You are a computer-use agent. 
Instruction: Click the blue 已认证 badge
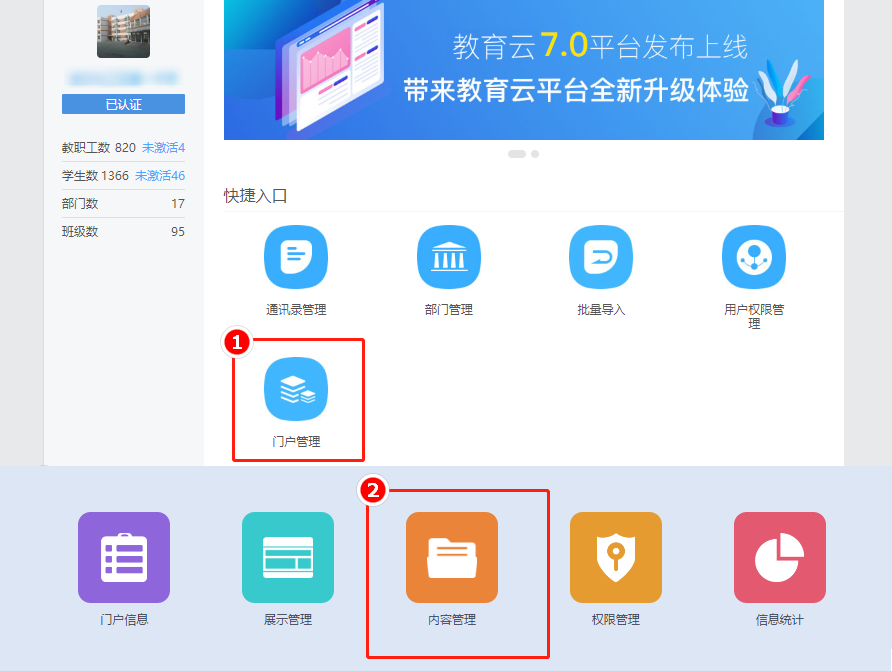[123, 105]
